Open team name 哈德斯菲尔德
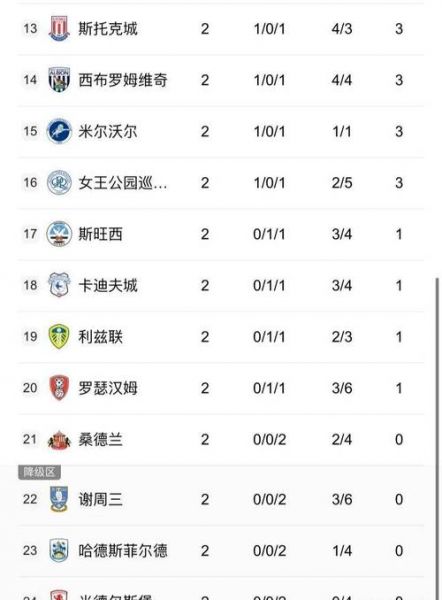The height and width of the screenshot is (600, 442). (x=123, y=551)
